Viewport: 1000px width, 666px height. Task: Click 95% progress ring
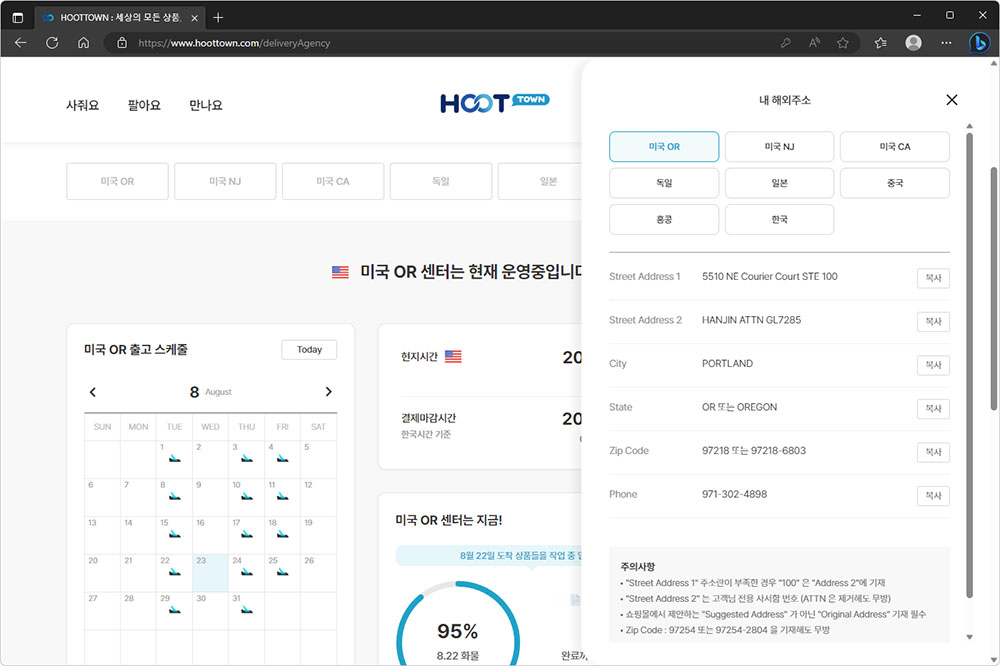[458, 623]
